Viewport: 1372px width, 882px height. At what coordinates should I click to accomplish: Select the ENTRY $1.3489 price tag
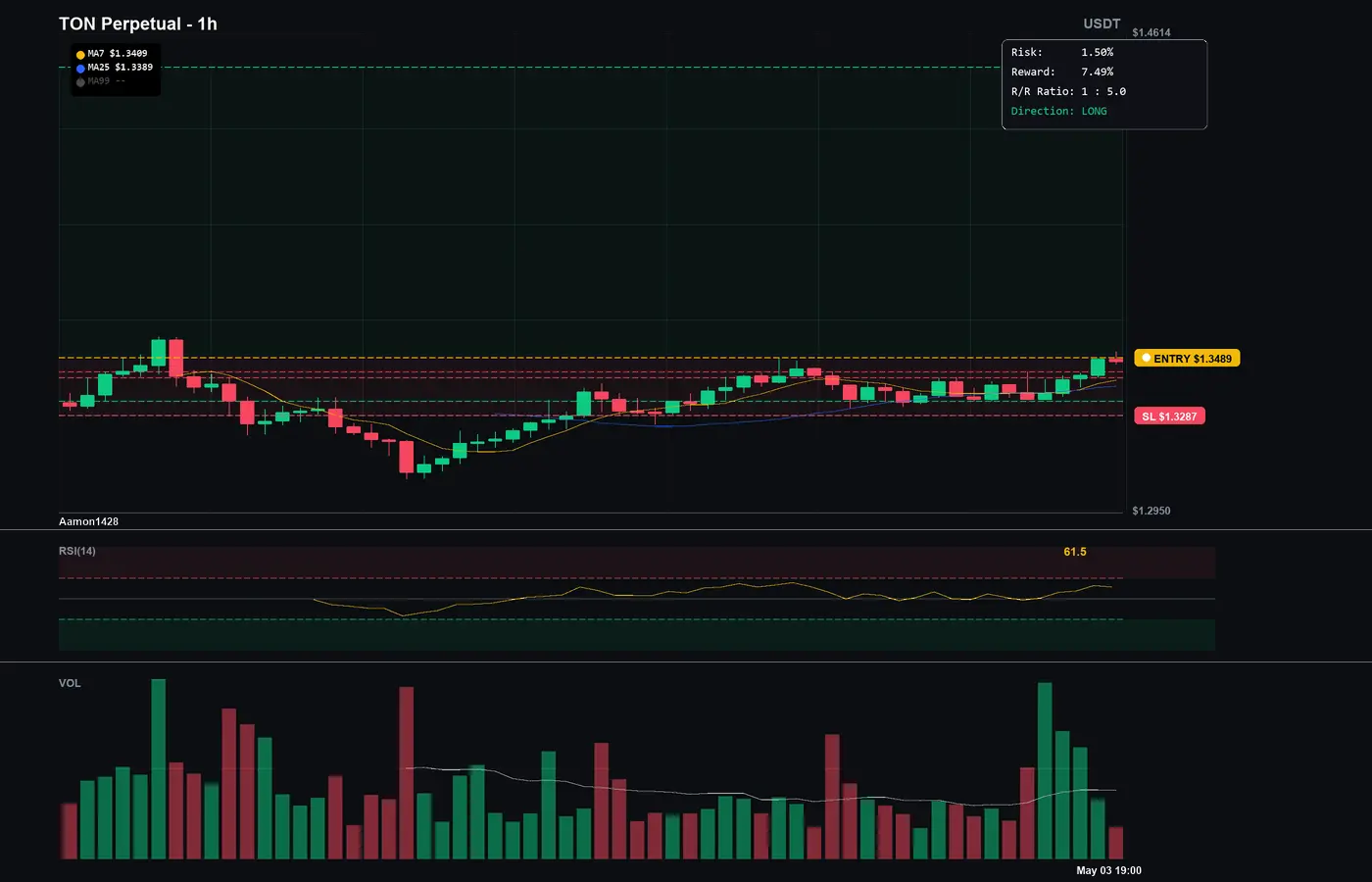tap(1187, 359)
